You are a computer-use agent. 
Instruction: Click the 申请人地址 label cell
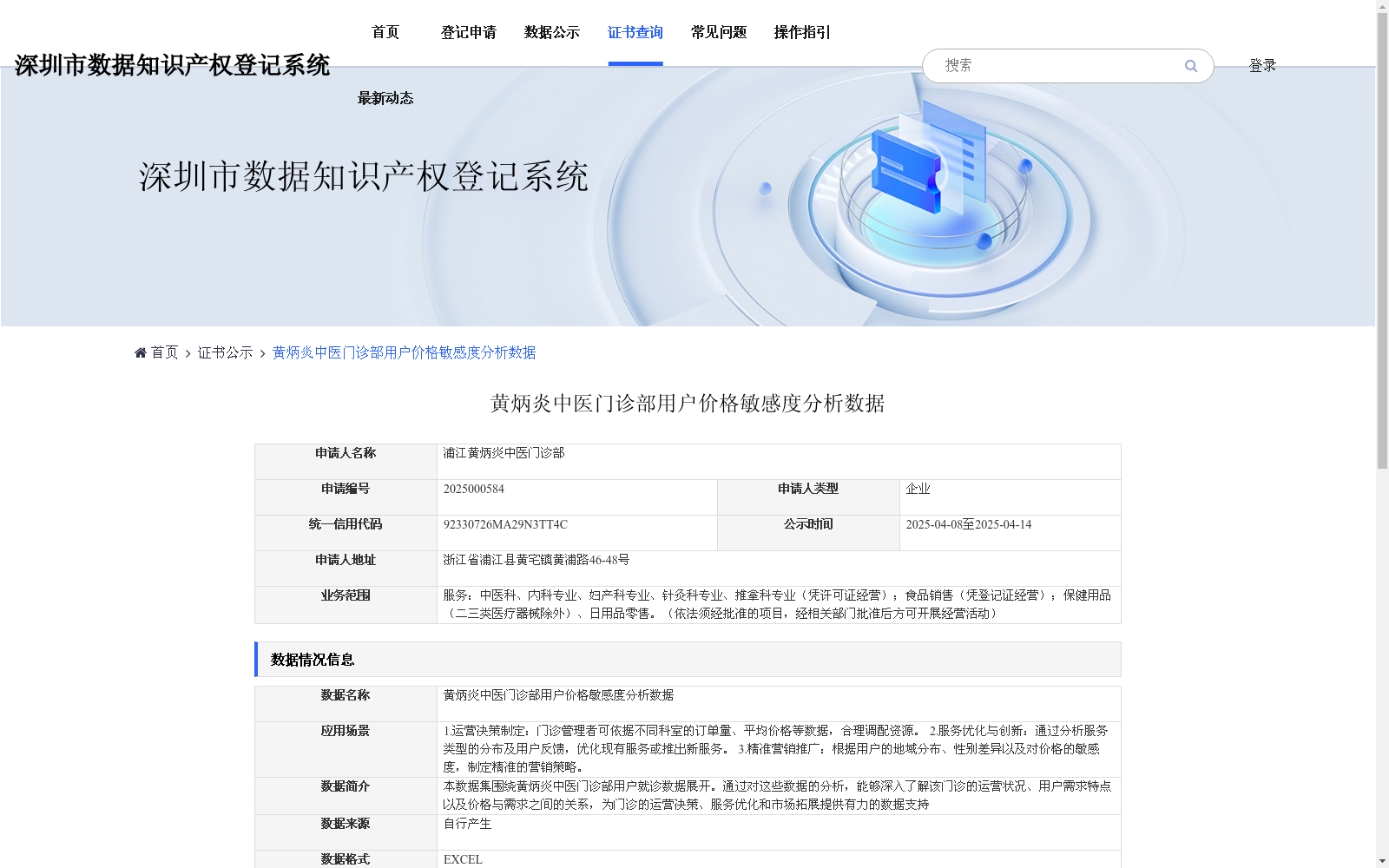[x=346, y=569]
